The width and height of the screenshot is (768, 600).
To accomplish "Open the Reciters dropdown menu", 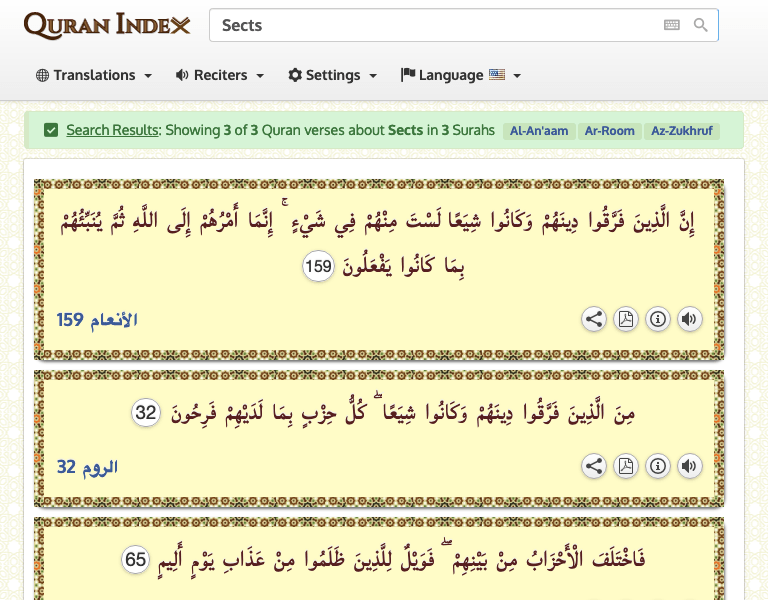I will point(220,75).
